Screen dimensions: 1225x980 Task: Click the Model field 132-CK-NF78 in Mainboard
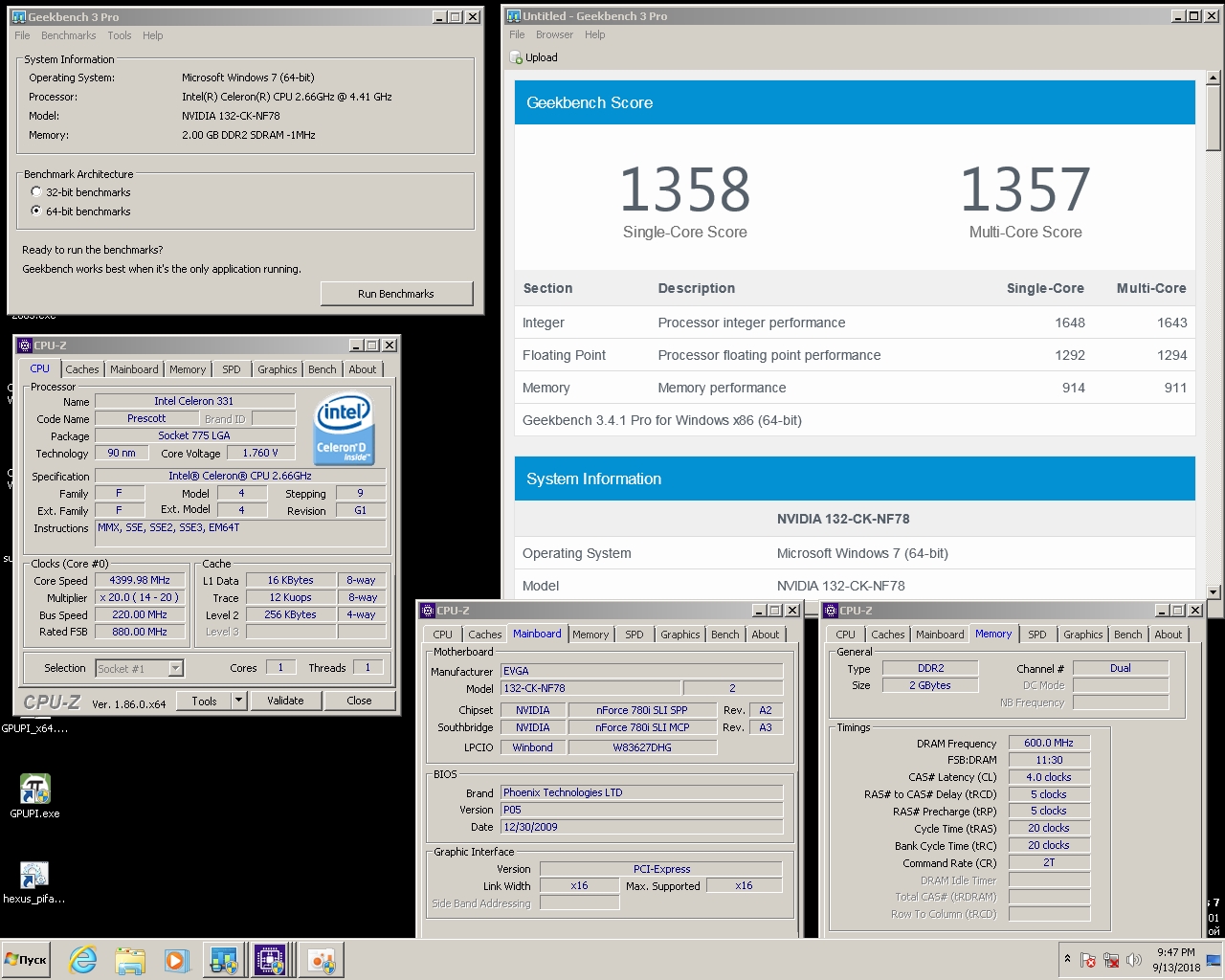(x=590, y=688)
